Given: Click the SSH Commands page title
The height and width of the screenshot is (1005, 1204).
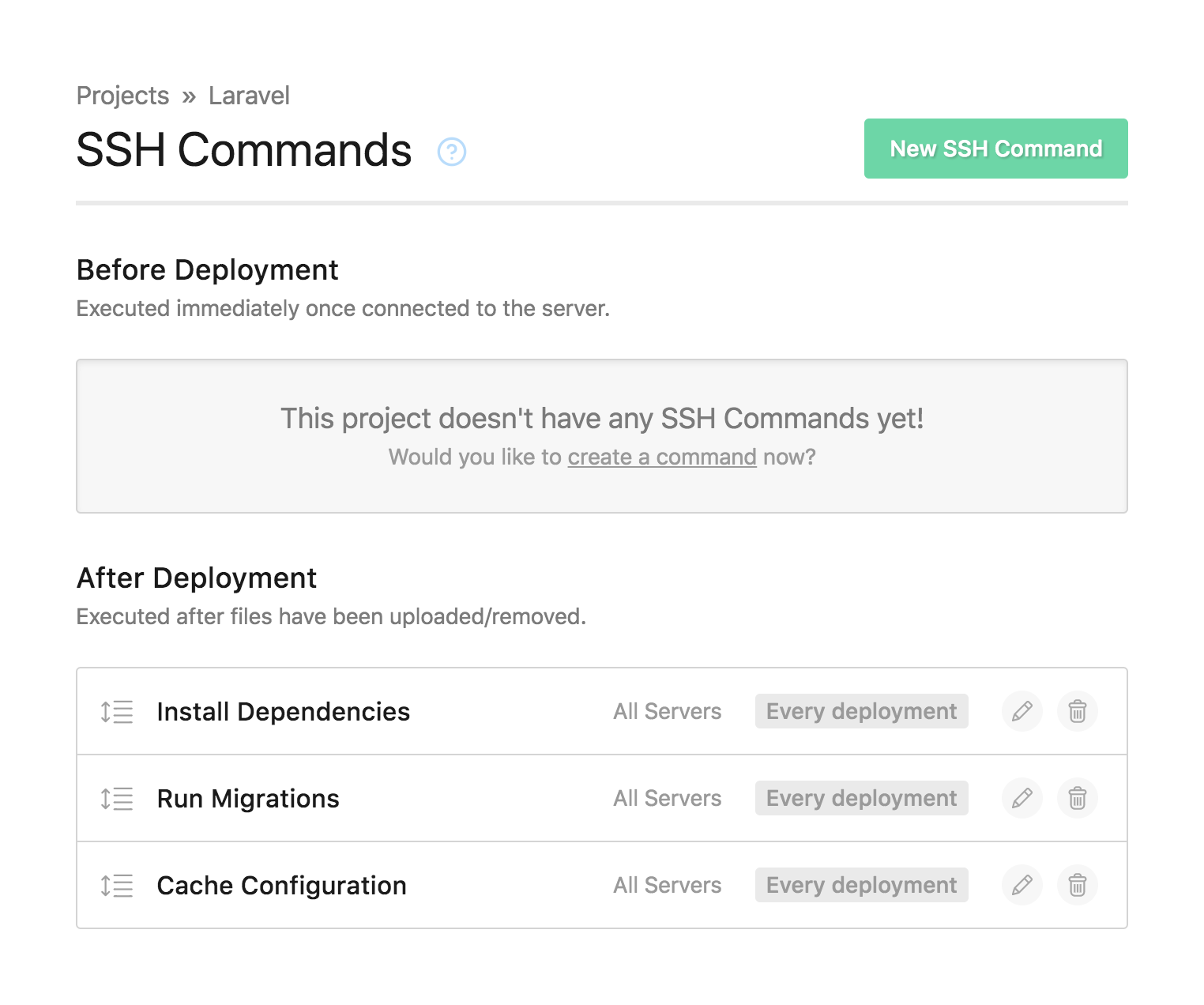Looking at the screenshot, I should 244,149.
